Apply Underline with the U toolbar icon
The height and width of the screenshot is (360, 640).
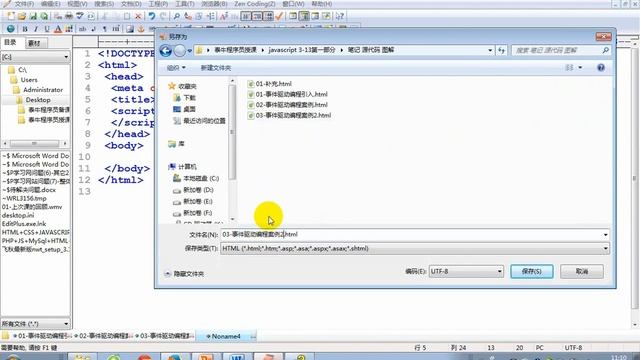coord(47,29)
